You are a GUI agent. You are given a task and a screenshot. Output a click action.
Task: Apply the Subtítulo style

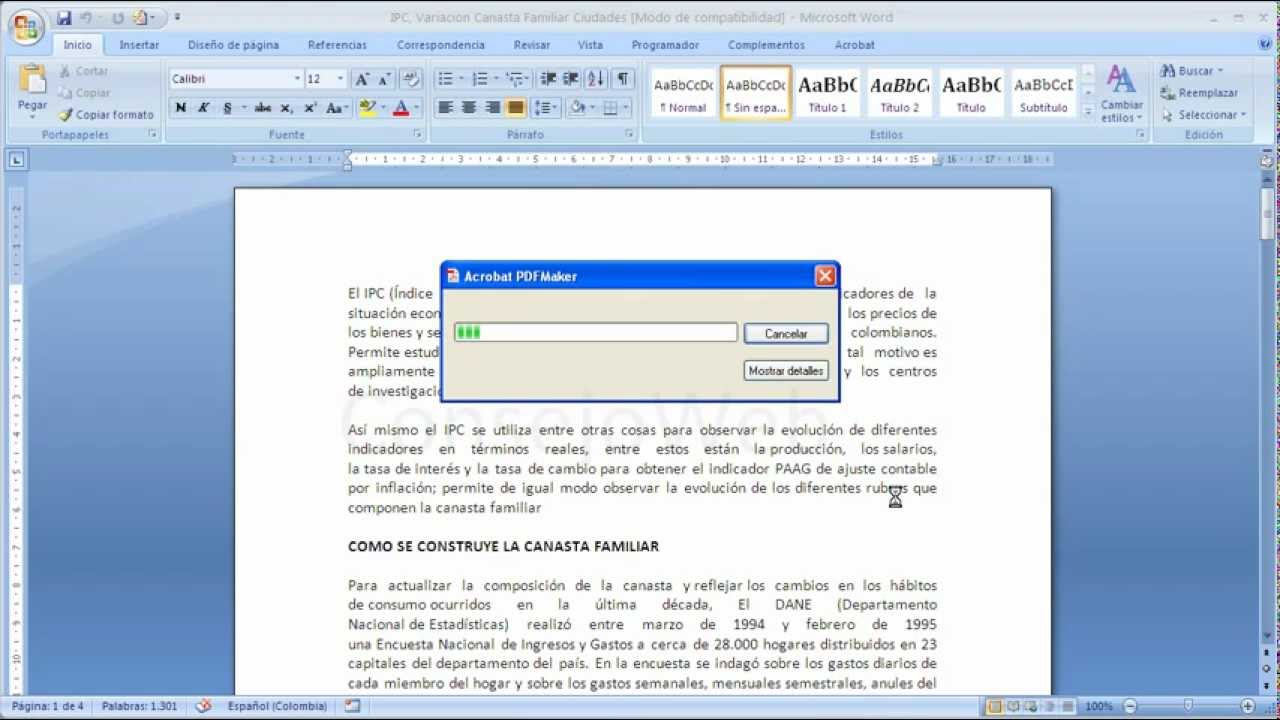click(1043, 93)
